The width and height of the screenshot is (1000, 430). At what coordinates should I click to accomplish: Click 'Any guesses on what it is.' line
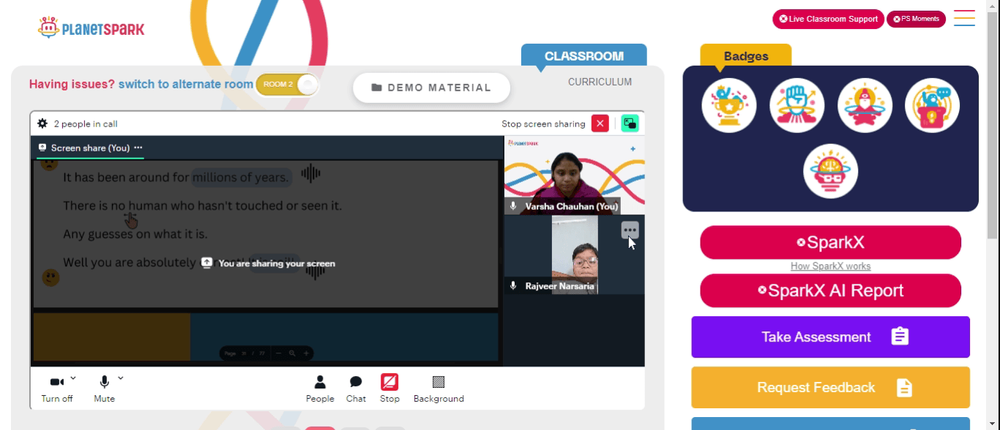(135, 234)
